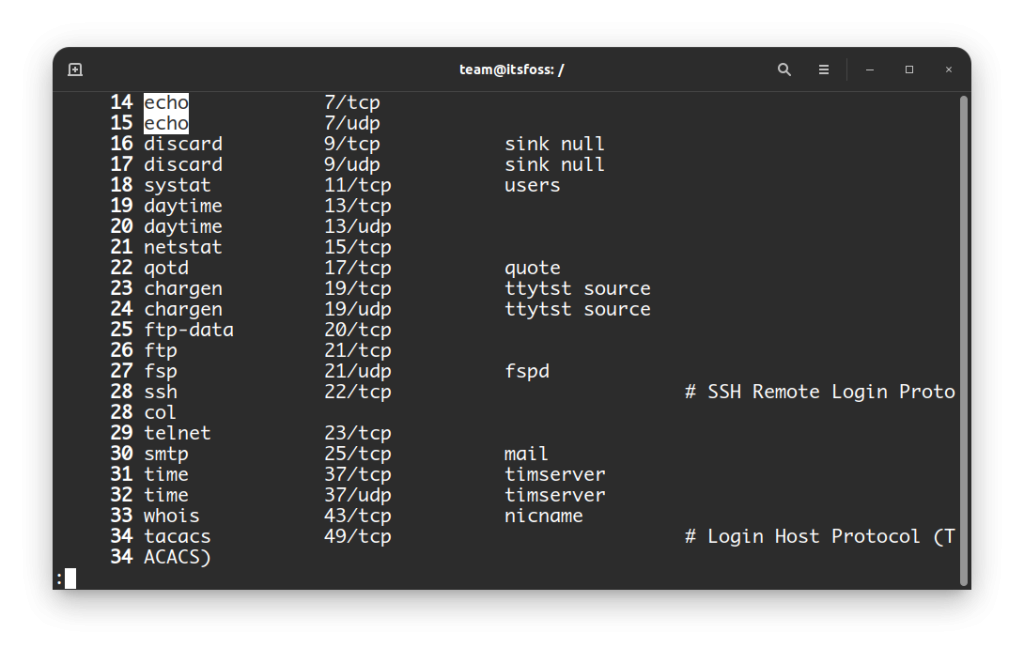Click whois service name
This screenshot has width=1024, height=648.
pos(172,516)
